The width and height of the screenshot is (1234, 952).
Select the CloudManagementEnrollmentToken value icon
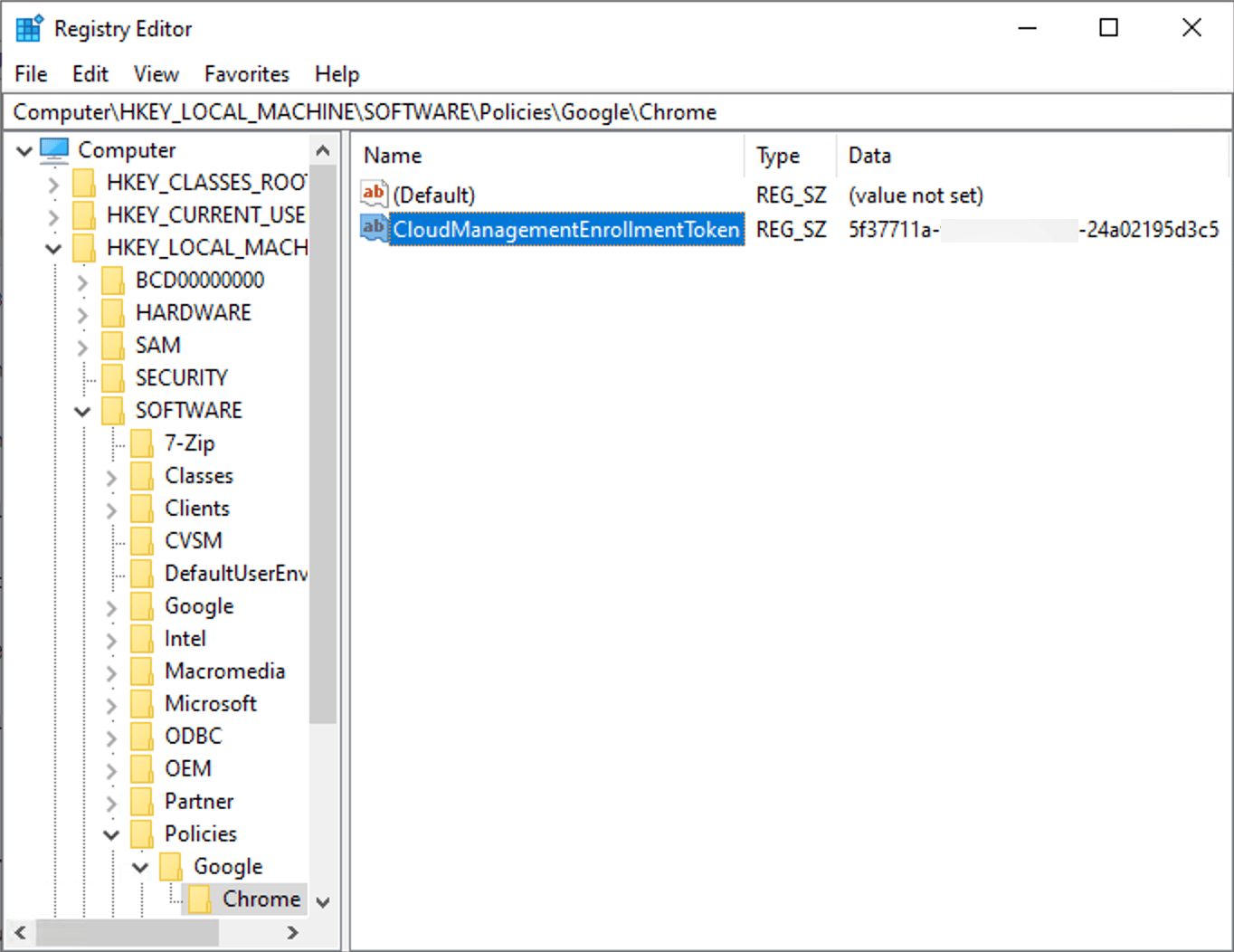click(x=374, y=227)
